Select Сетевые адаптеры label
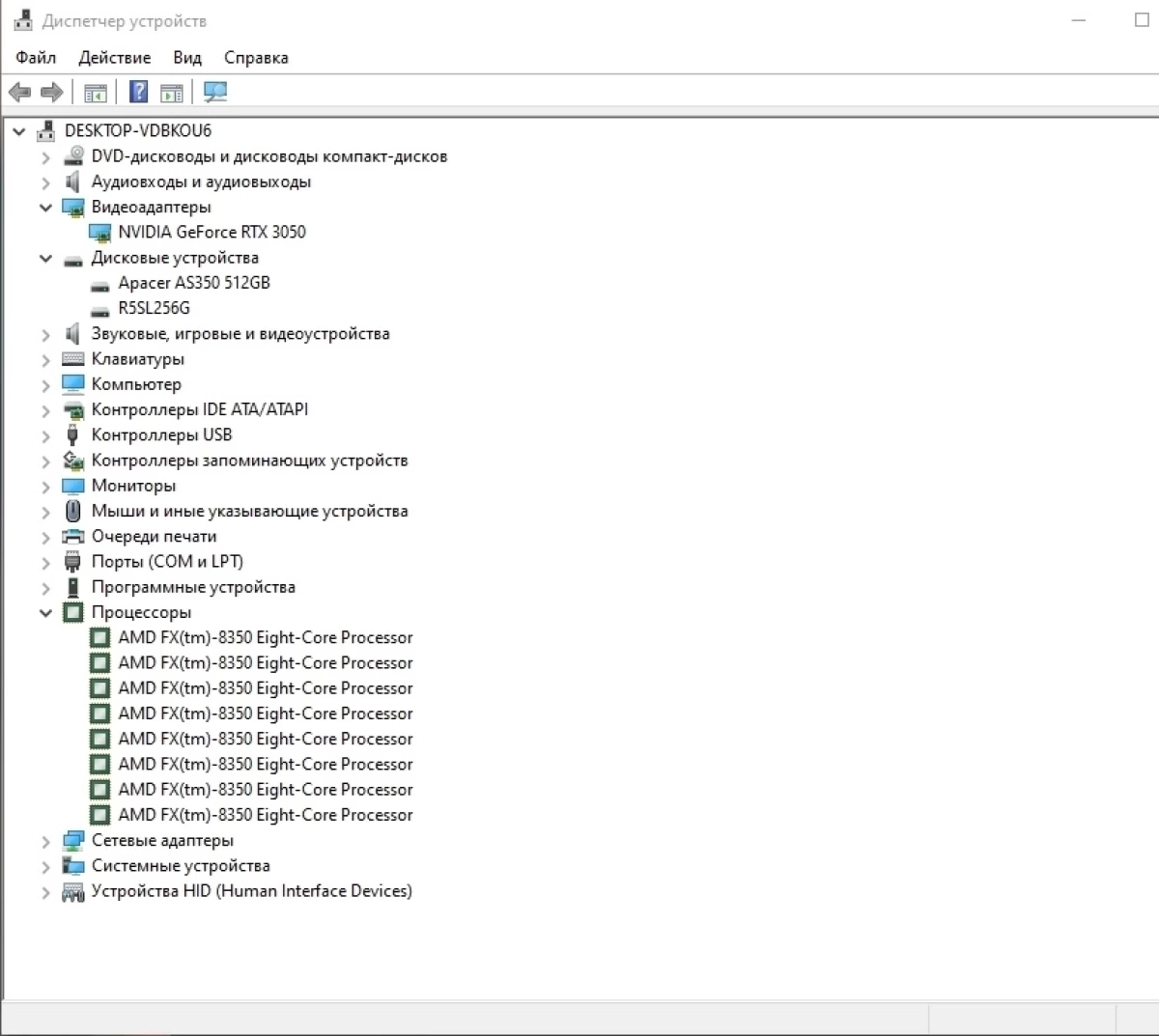Screen dimensions: 1159x1036 click(162, 840)
